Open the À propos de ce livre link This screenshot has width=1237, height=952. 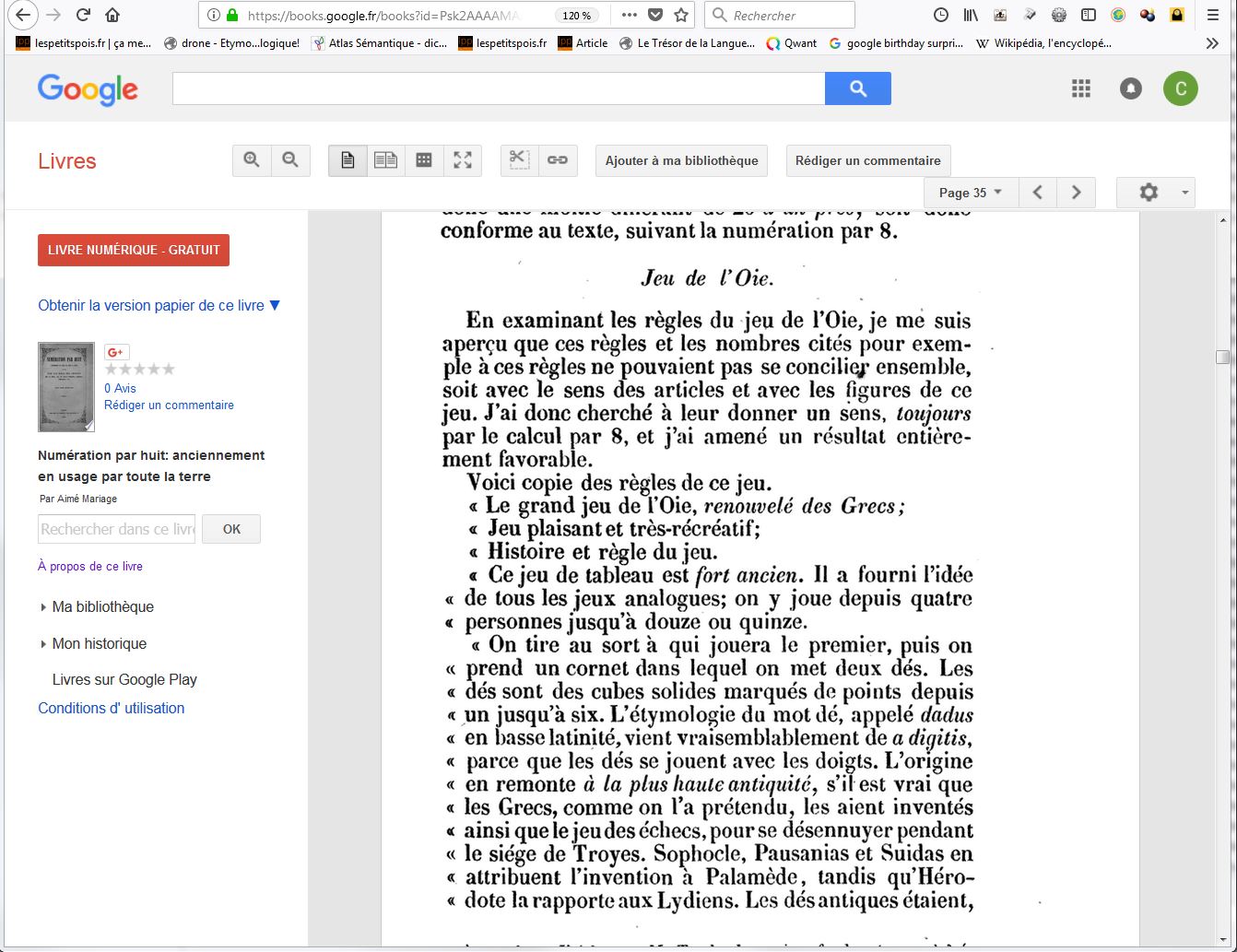click(90, 566)
